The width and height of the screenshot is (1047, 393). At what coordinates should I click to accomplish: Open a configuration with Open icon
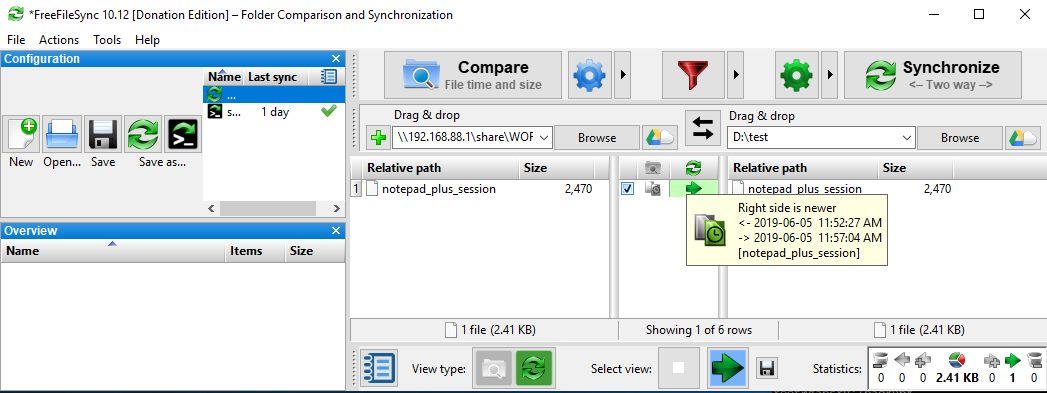[x=63, y=134]
